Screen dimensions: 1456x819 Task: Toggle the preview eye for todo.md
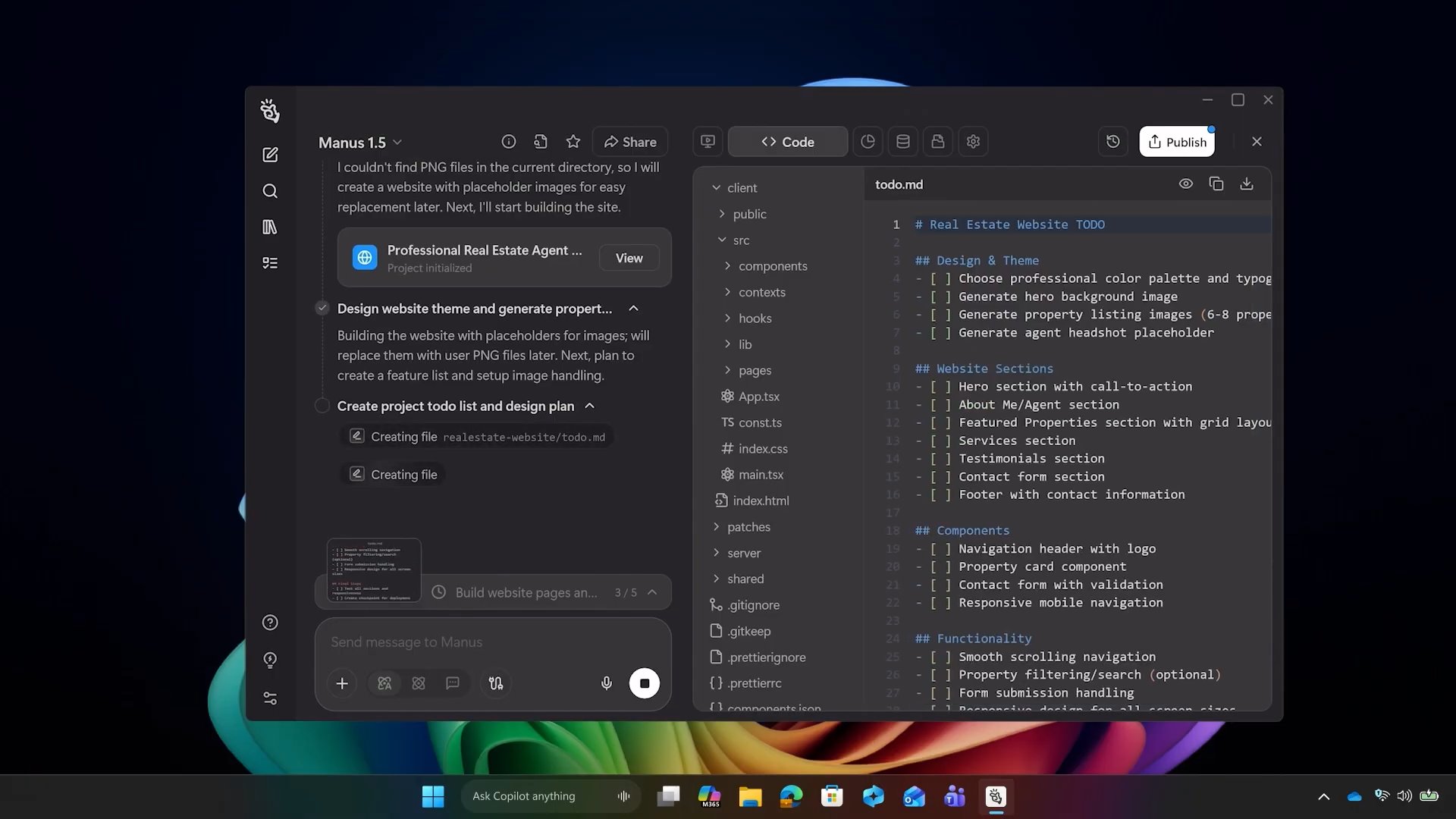click(1186, 184)
